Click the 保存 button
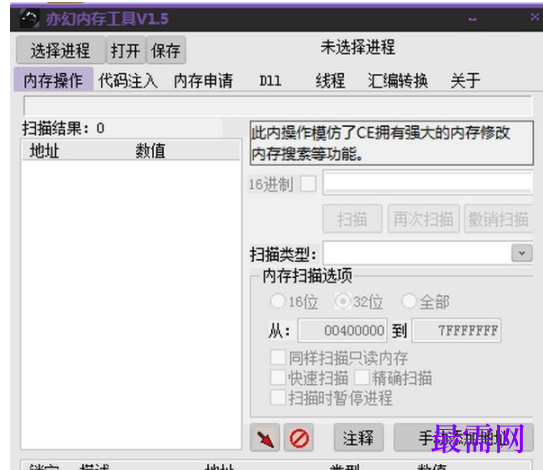543x470 pixels. pyautogui.click(x=166, y=51)
